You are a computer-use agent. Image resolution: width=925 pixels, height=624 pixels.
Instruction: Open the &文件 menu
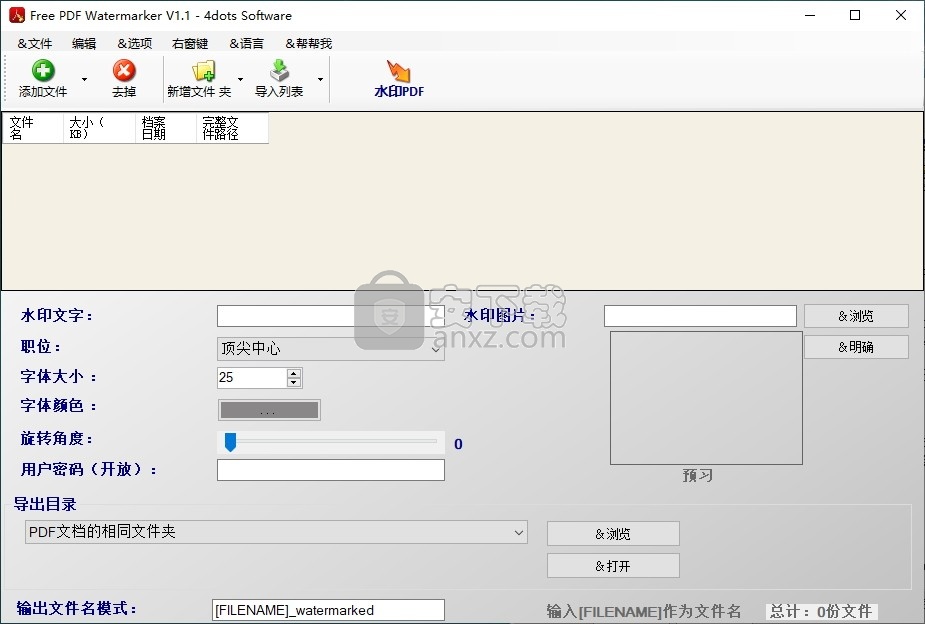[x=35, y=44]
